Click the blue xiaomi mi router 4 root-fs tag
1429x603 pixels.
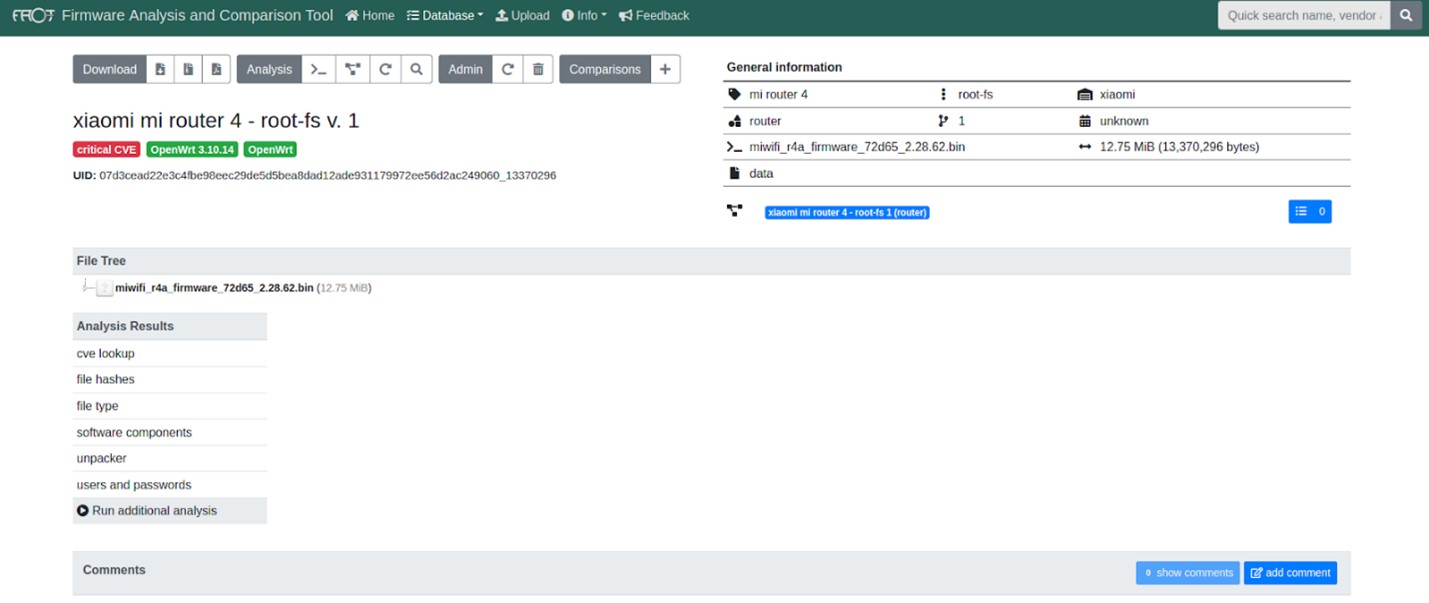[847, 213]
